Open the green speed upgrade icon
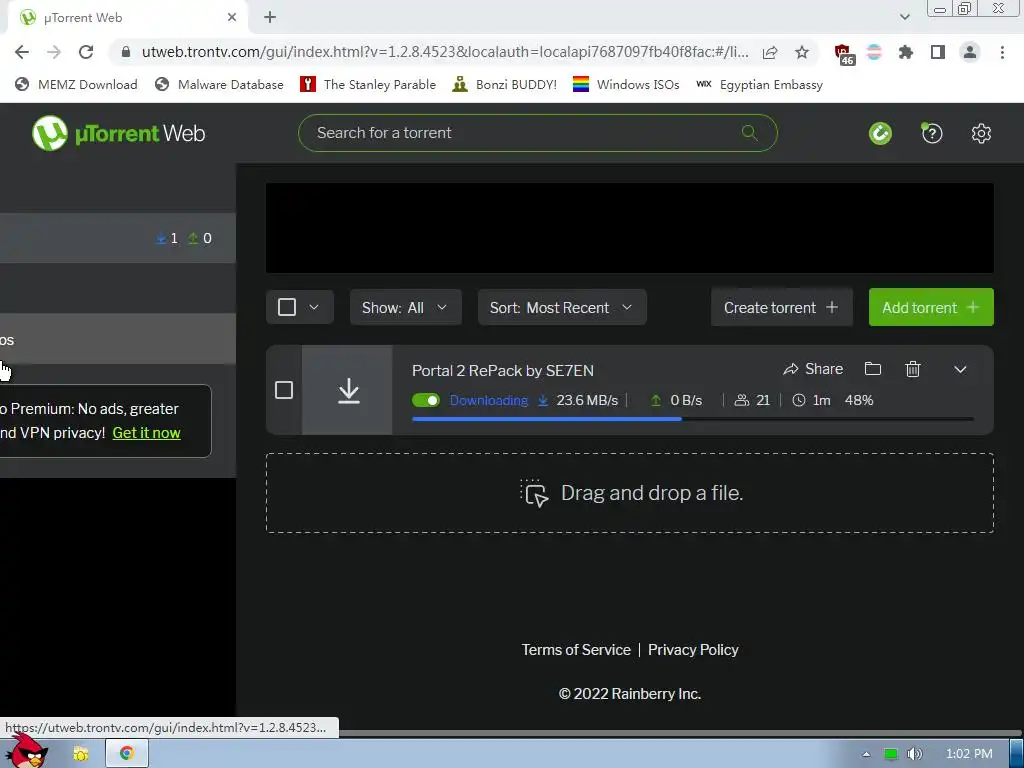 tap(880, 133)
